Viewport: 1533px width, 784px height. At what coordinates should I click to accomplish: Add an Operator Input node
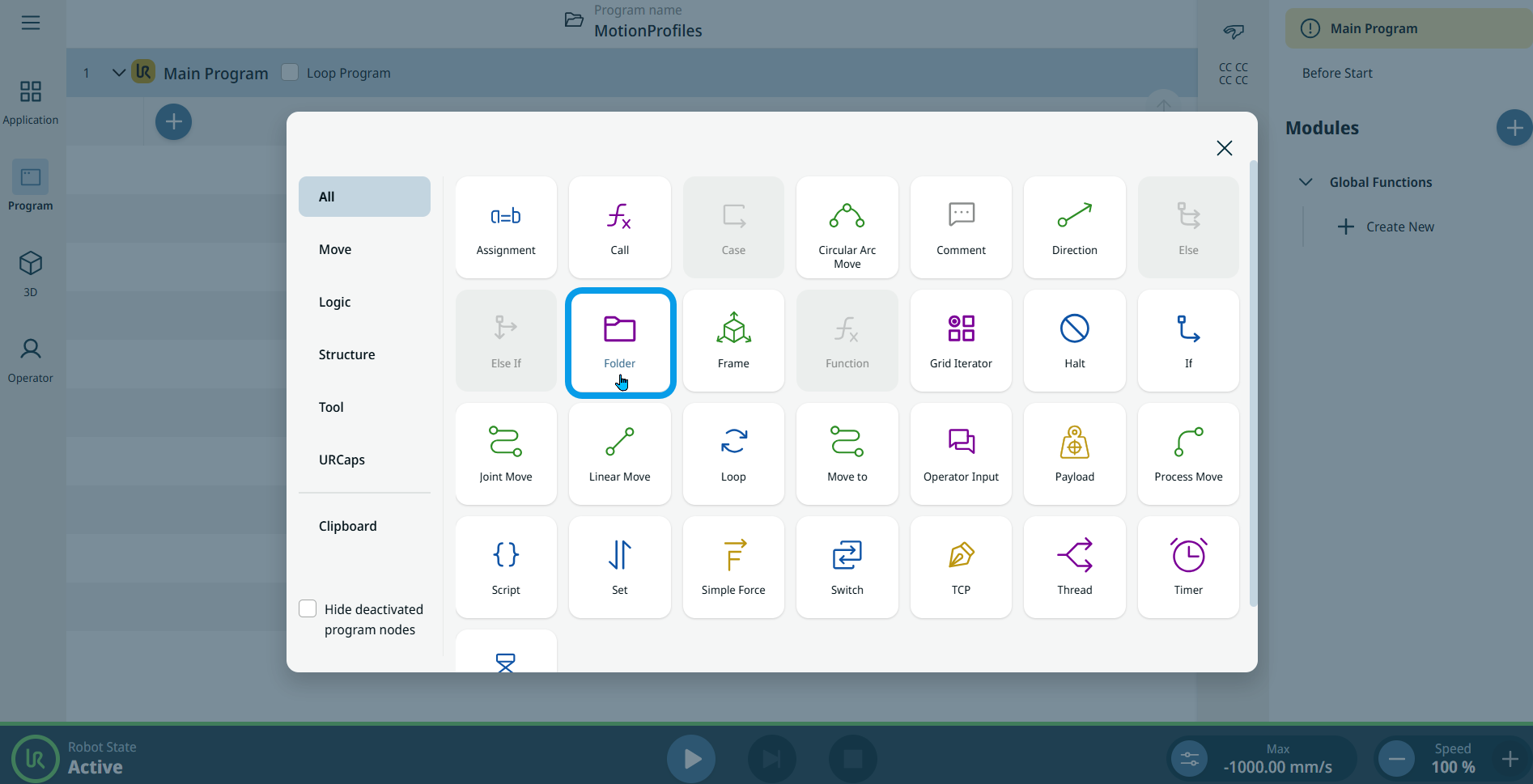pos(961,455)
